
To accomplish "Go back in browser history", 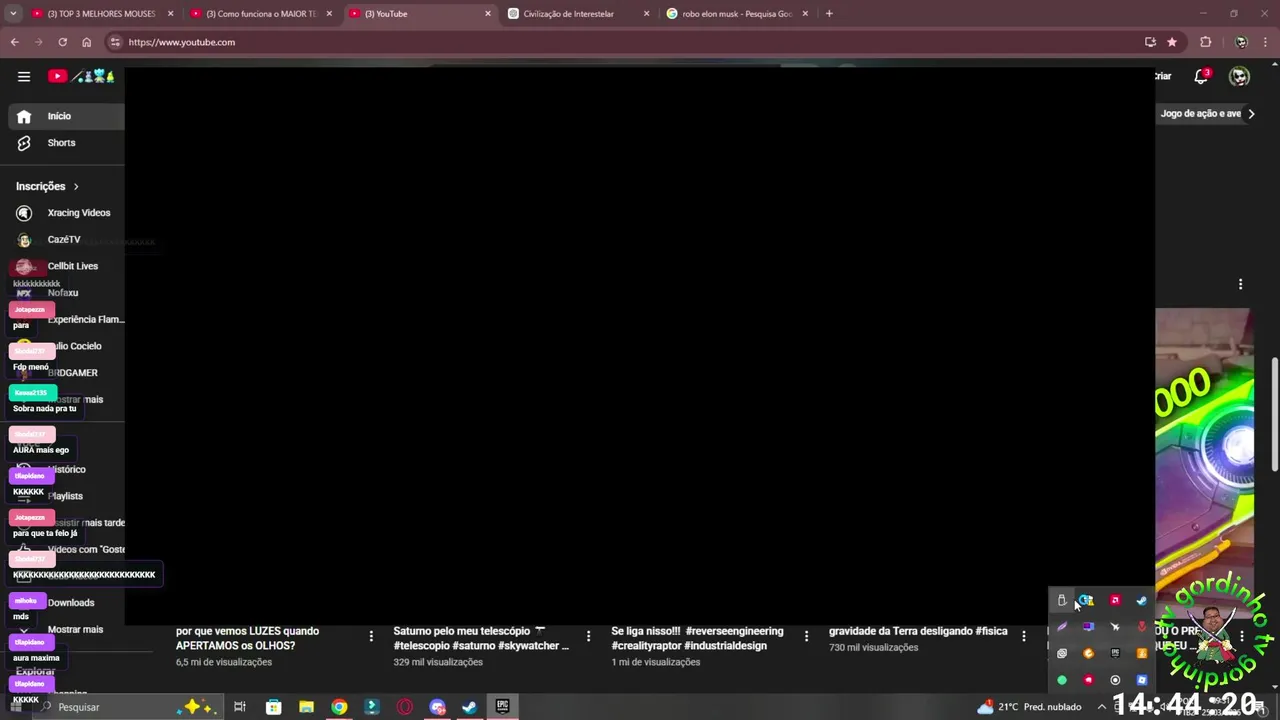I will click(14, 42).
